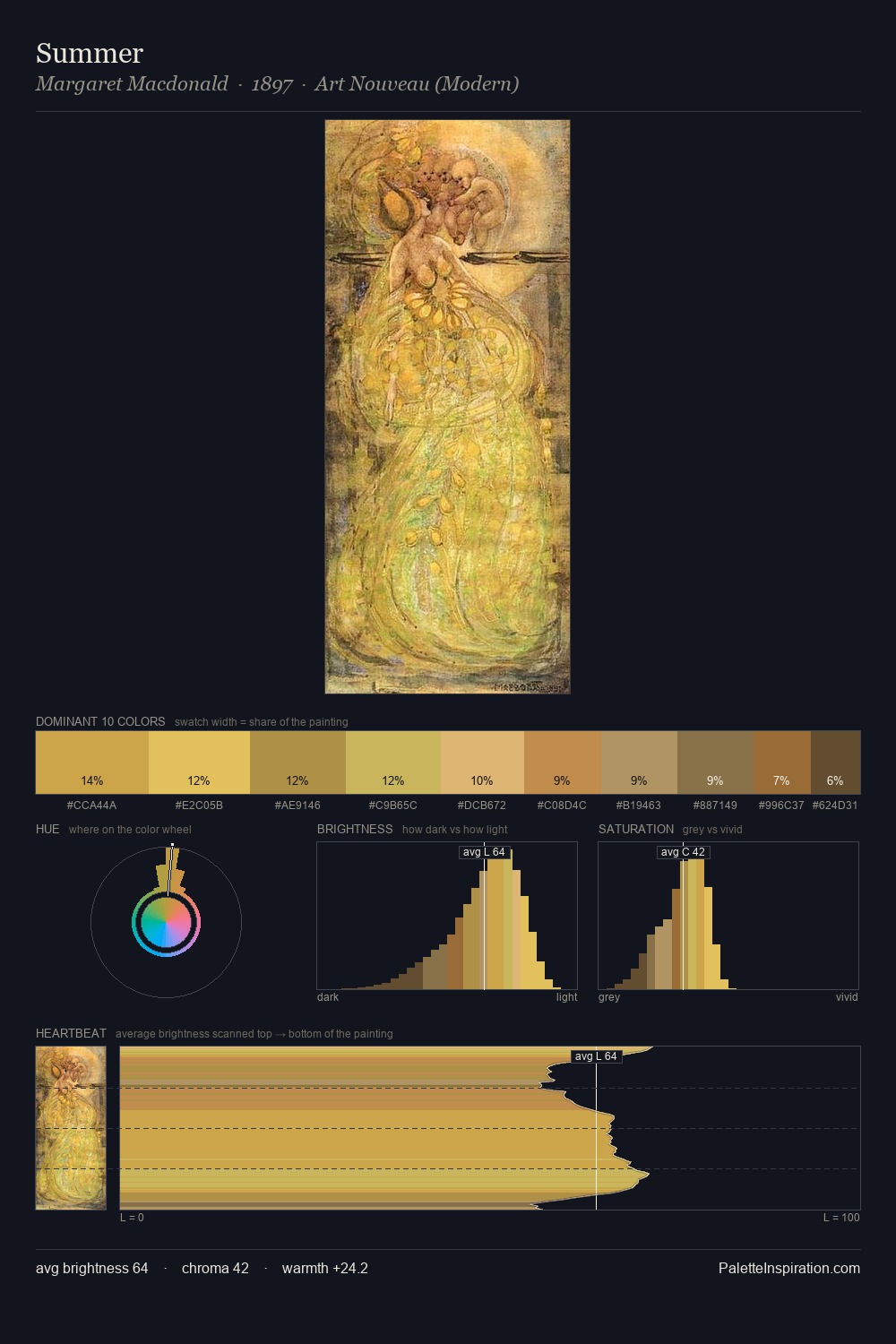Image resolution: width=896 pixels, height=1344 pixels.
Task: Select the #E2C05B swatch
Action: pyautogui.click(x=199, y=762)
